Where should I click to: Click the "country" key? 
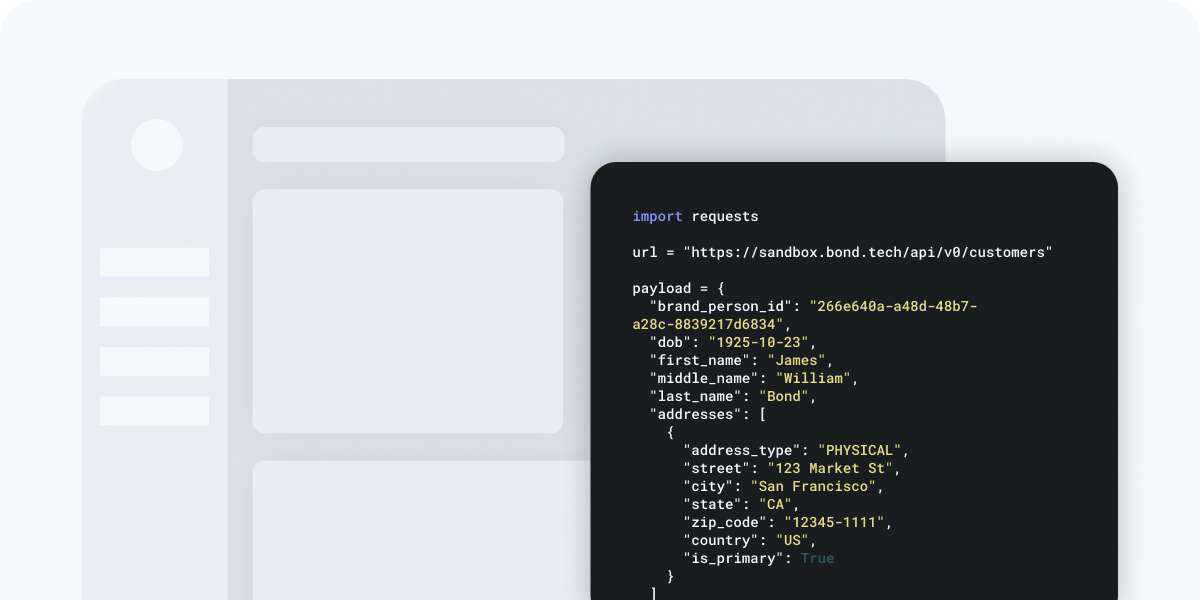[x=721, y=540]
